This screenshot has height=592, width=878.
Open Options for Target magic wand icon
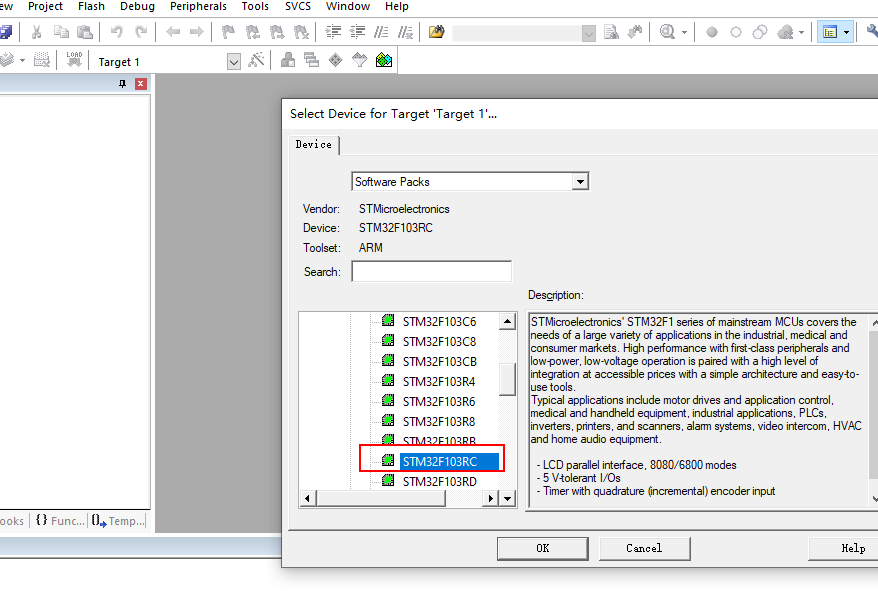(x=257, y=61)
